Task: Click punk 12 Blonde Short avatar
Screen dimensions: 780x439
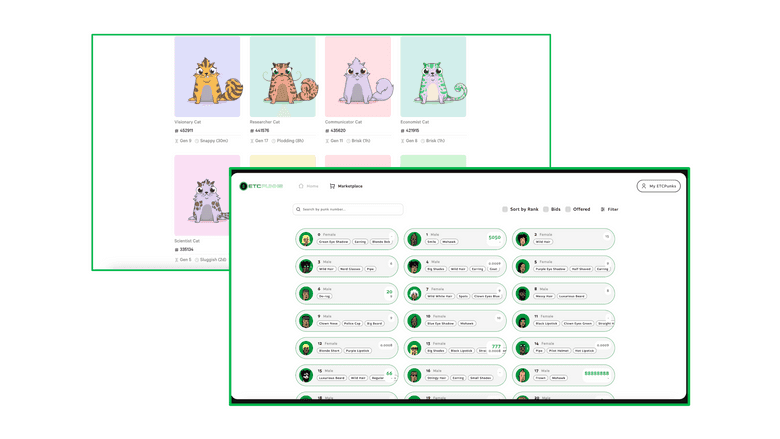Action: pos(306,348)
